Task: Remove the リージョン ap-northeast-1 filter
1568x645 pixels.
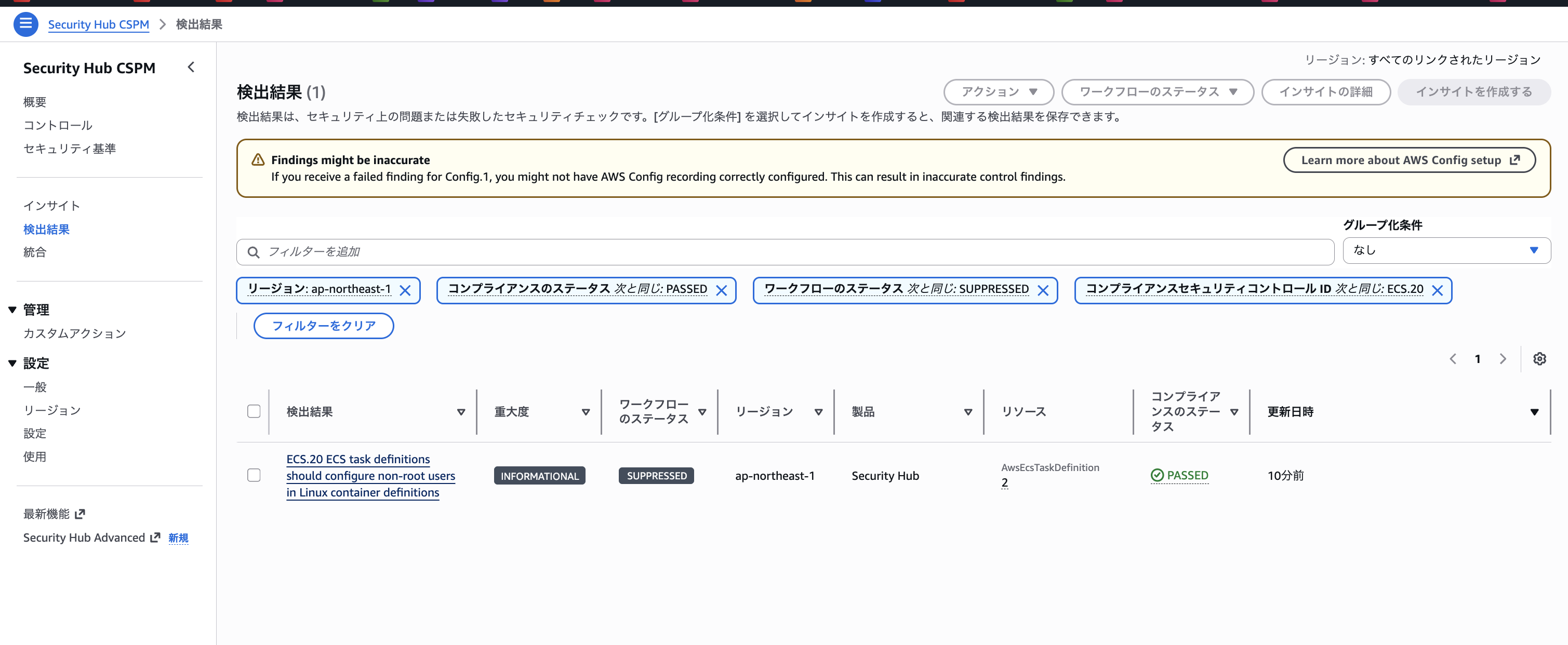Action: point(405,291)
